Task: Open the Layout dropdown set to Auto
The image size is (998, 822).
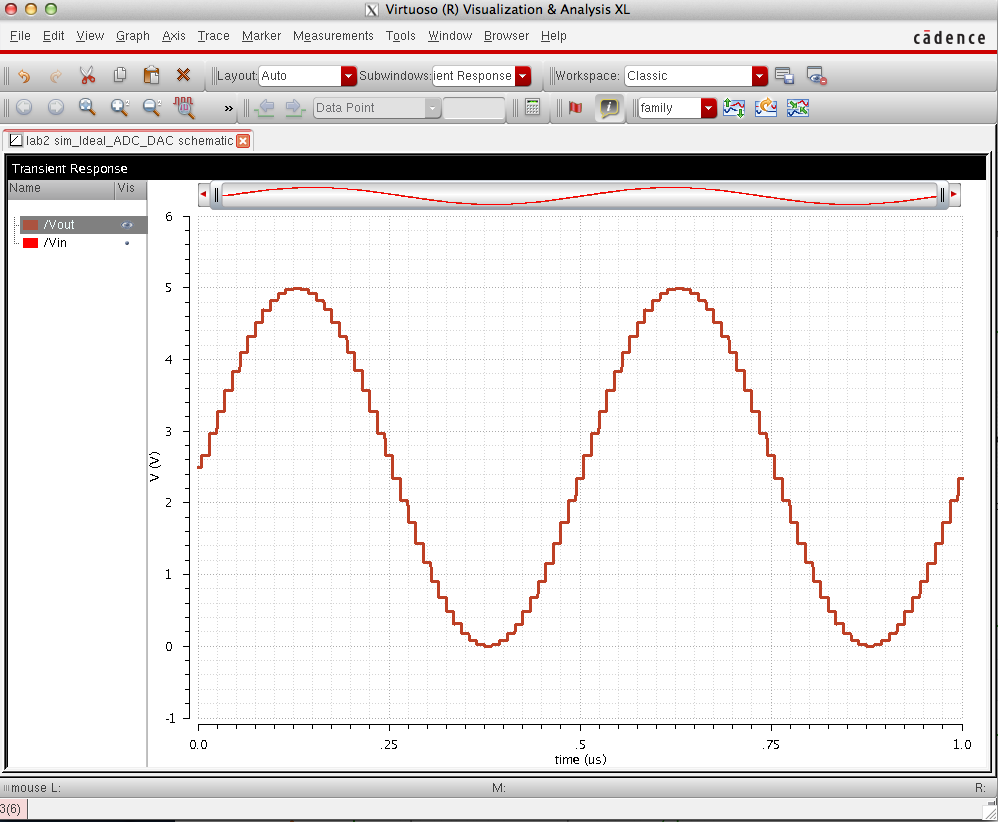Action: pos(348,76)
